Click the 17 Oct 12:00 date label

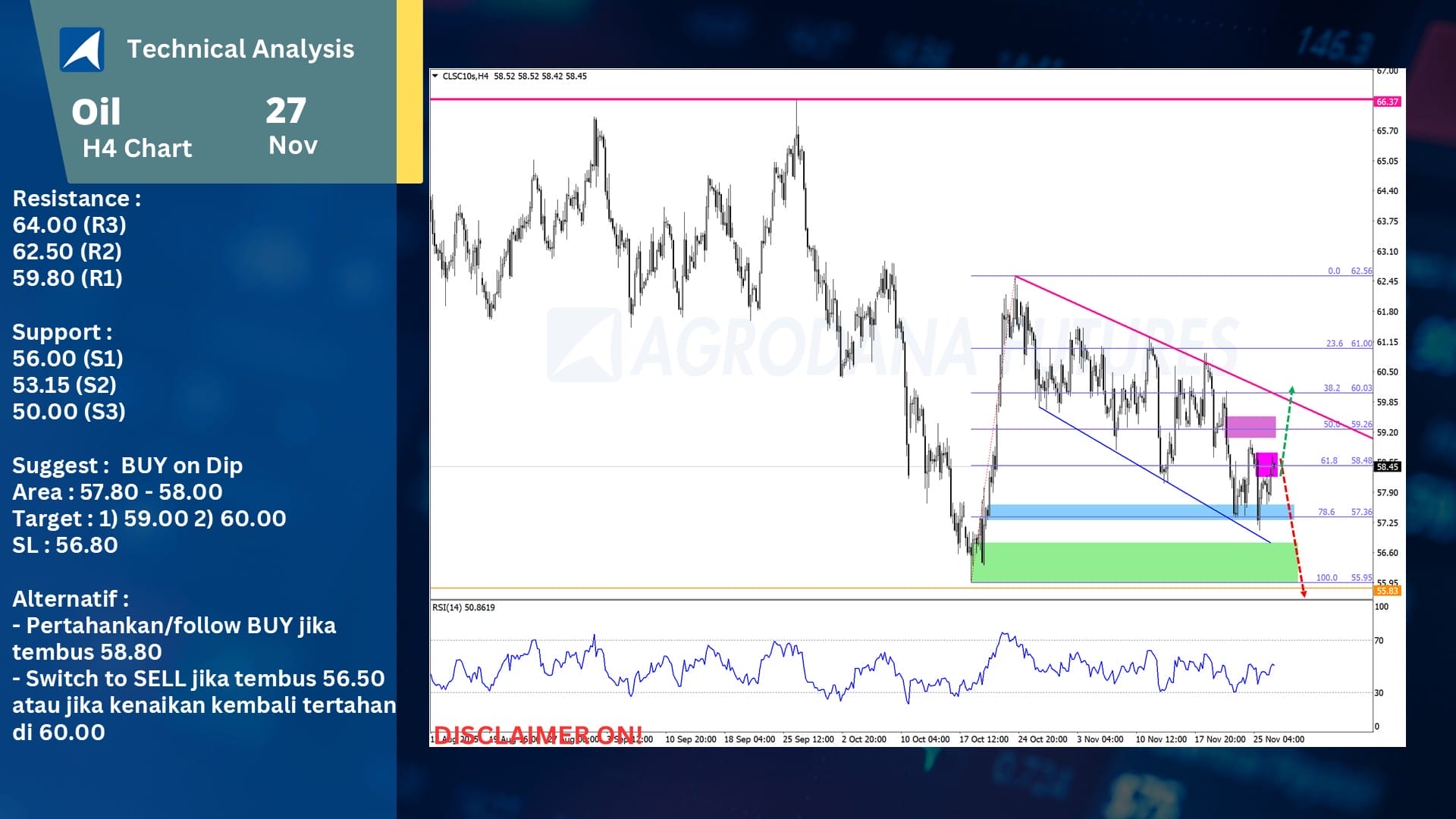tap(984, 739)
